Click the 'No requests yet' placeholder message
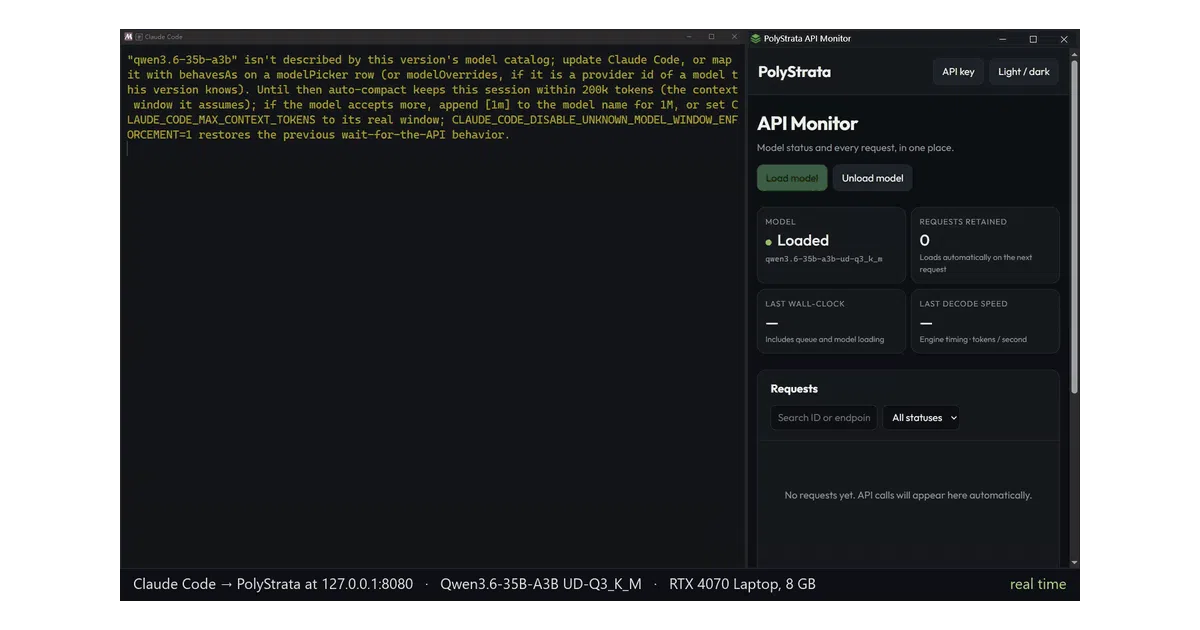 [x=908, y=495]
